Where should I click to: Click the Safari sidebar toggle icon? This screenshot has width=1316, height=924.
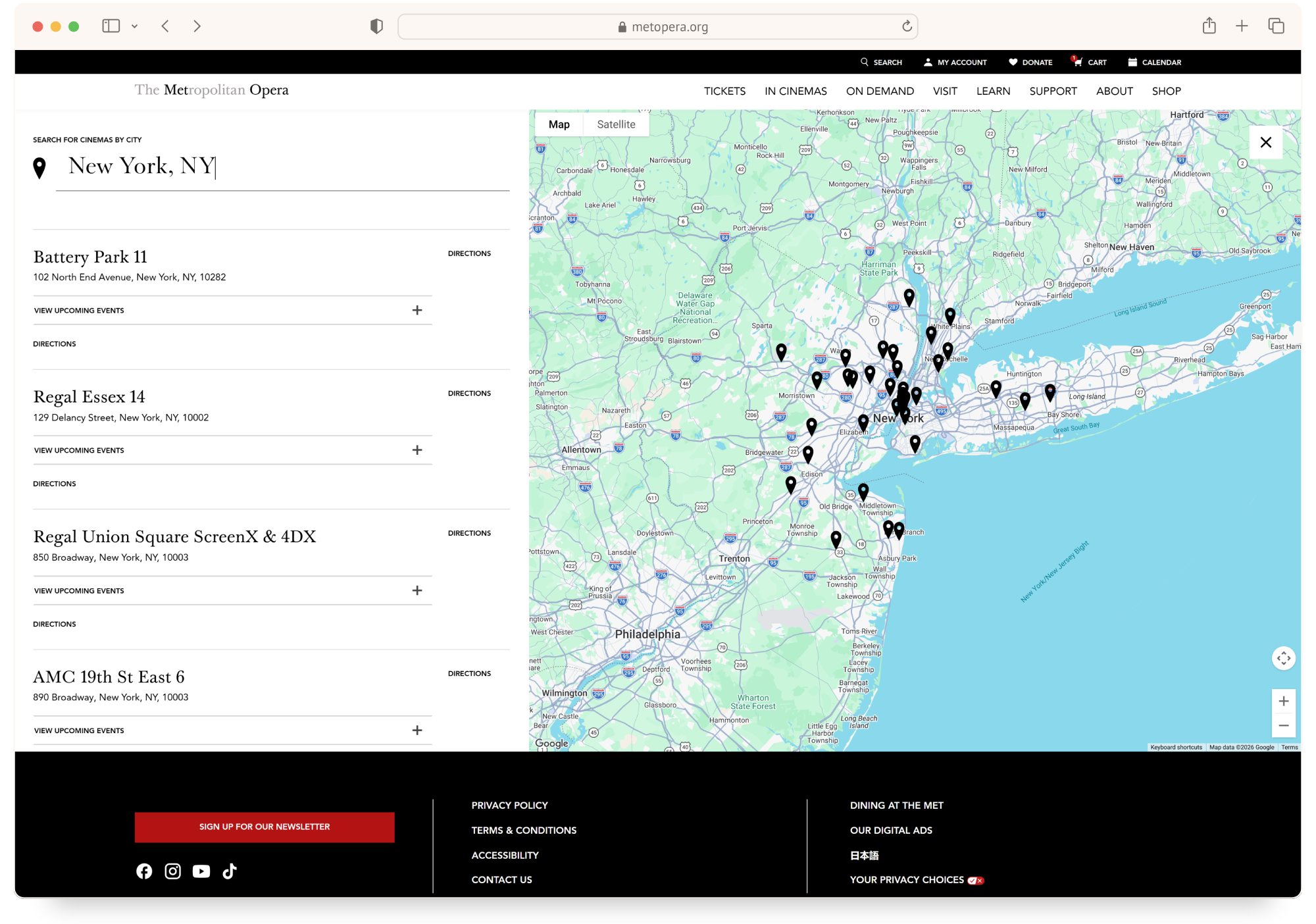(x=111, y=26)
